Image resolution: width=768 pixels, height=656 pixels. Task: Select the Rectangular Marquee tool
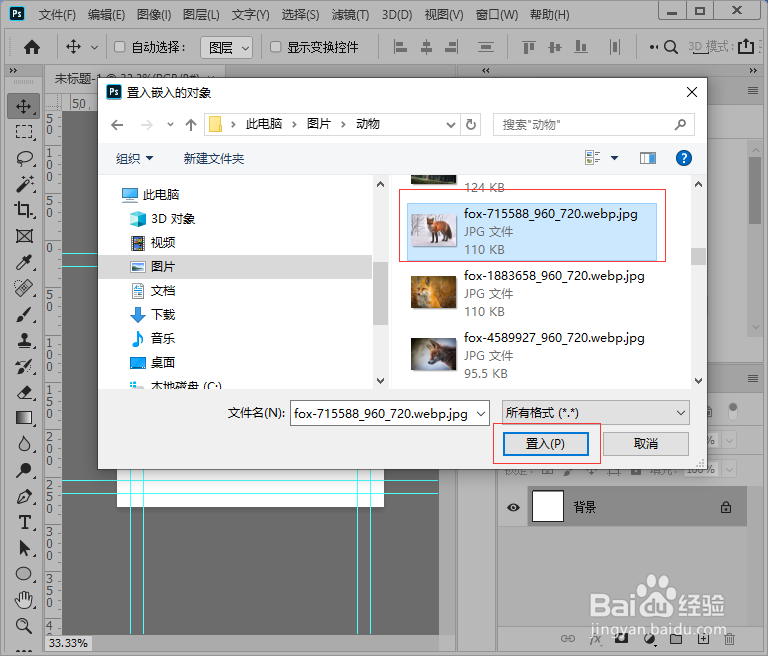point(24,132)
